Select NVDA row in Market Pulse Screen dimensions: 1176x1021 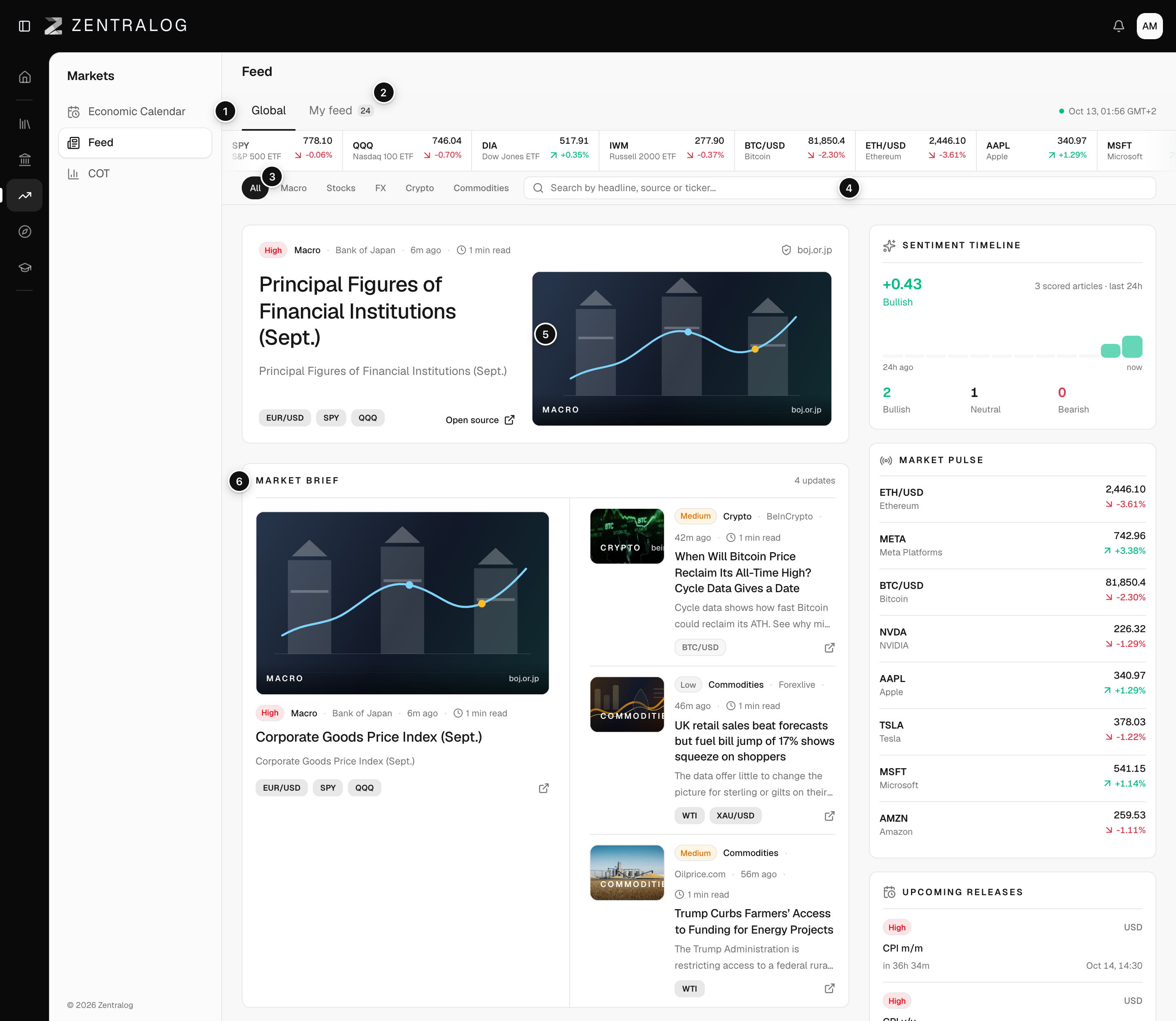click(1012, 638)
